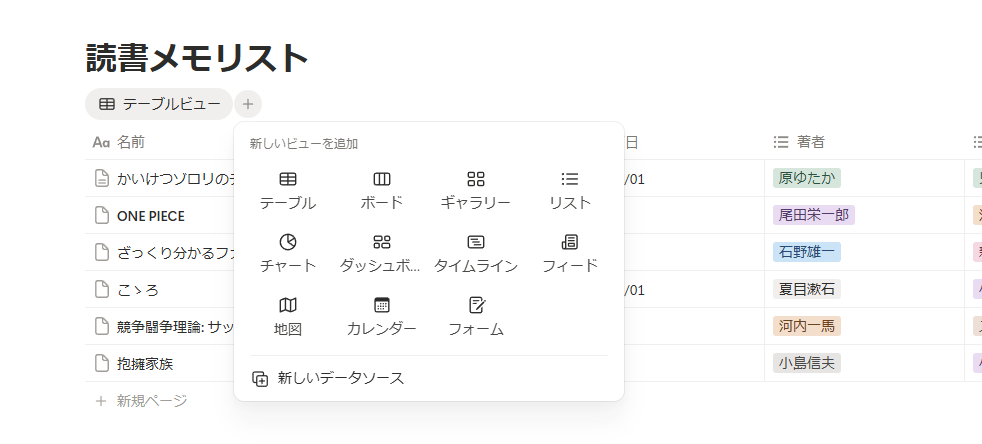This screenshot has width=982, height=444.
Task: Click 新しいデータソース option
Action: point(340,378)
